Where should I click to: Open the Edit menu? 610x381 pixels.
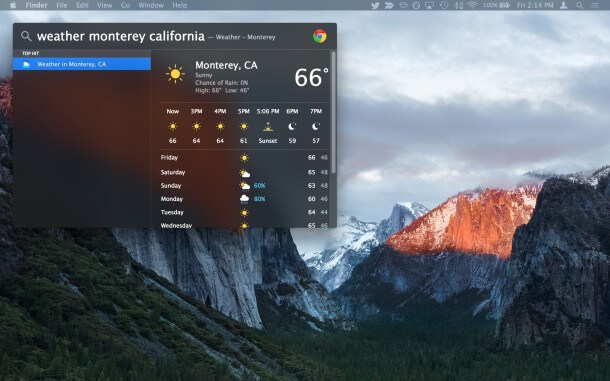point(82,5)
